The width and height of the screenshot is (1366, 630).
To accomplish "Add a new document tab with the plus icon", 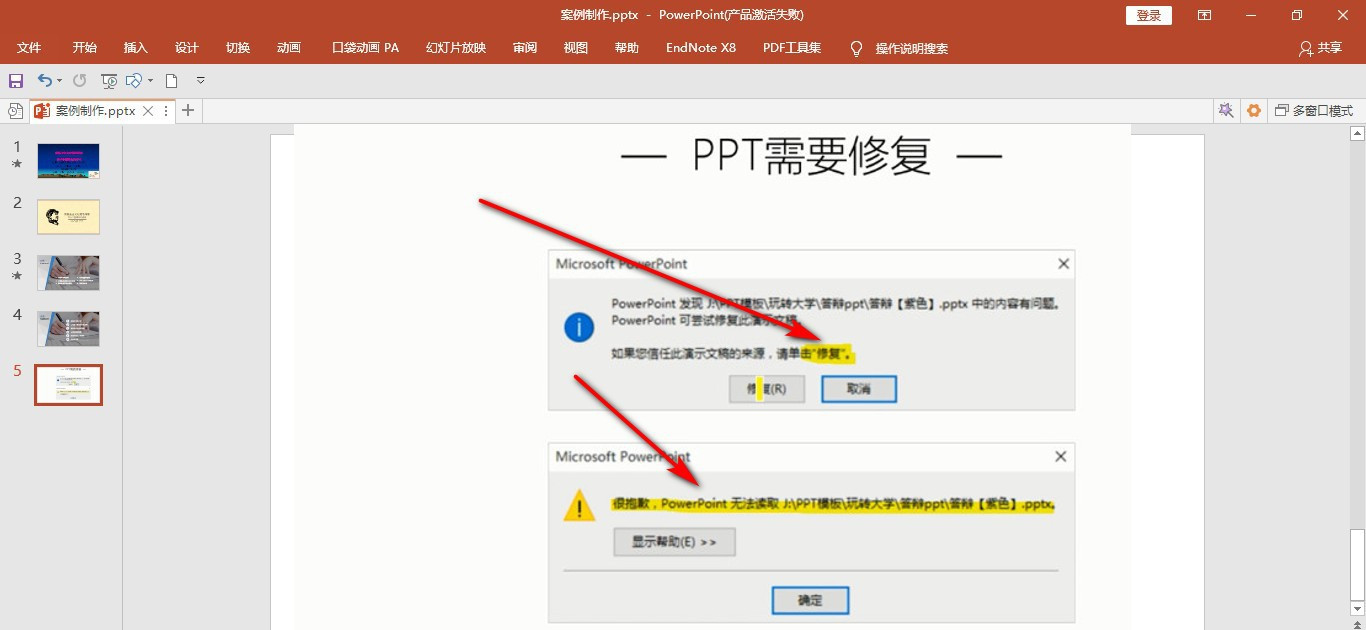I will [x=187, y=110].
